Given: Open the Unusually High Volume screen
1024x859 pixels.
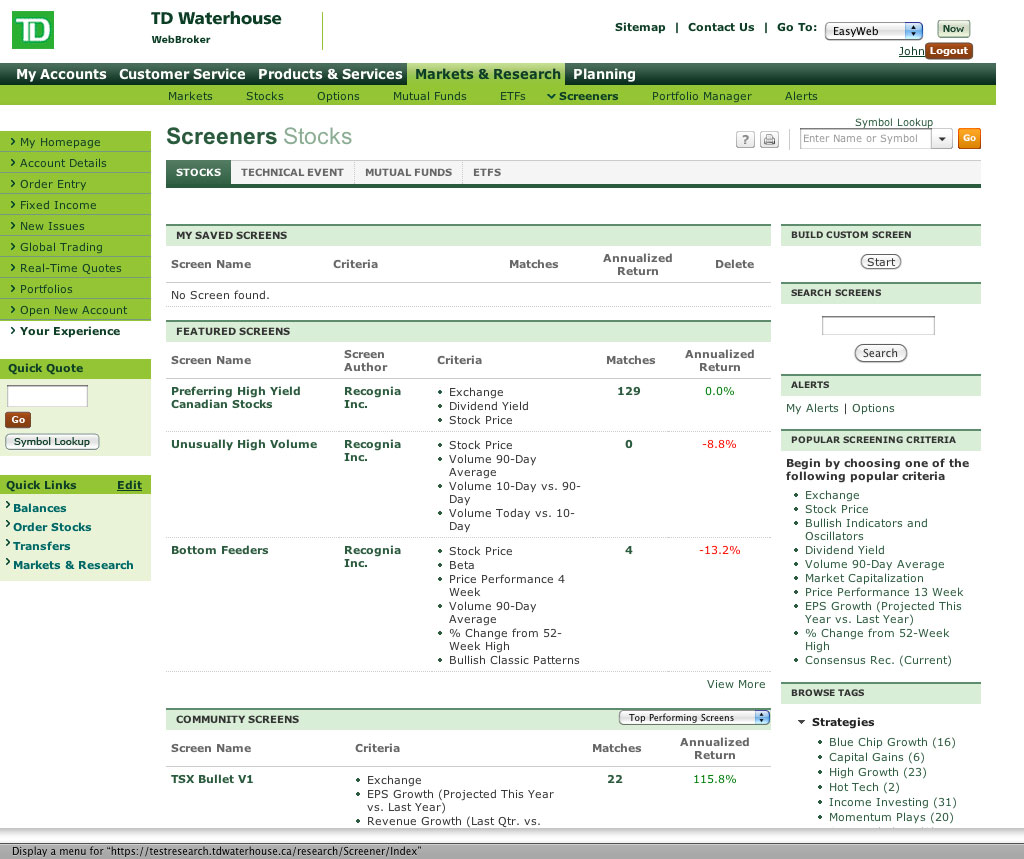Looking at the screenshot, I should (244, 444).
